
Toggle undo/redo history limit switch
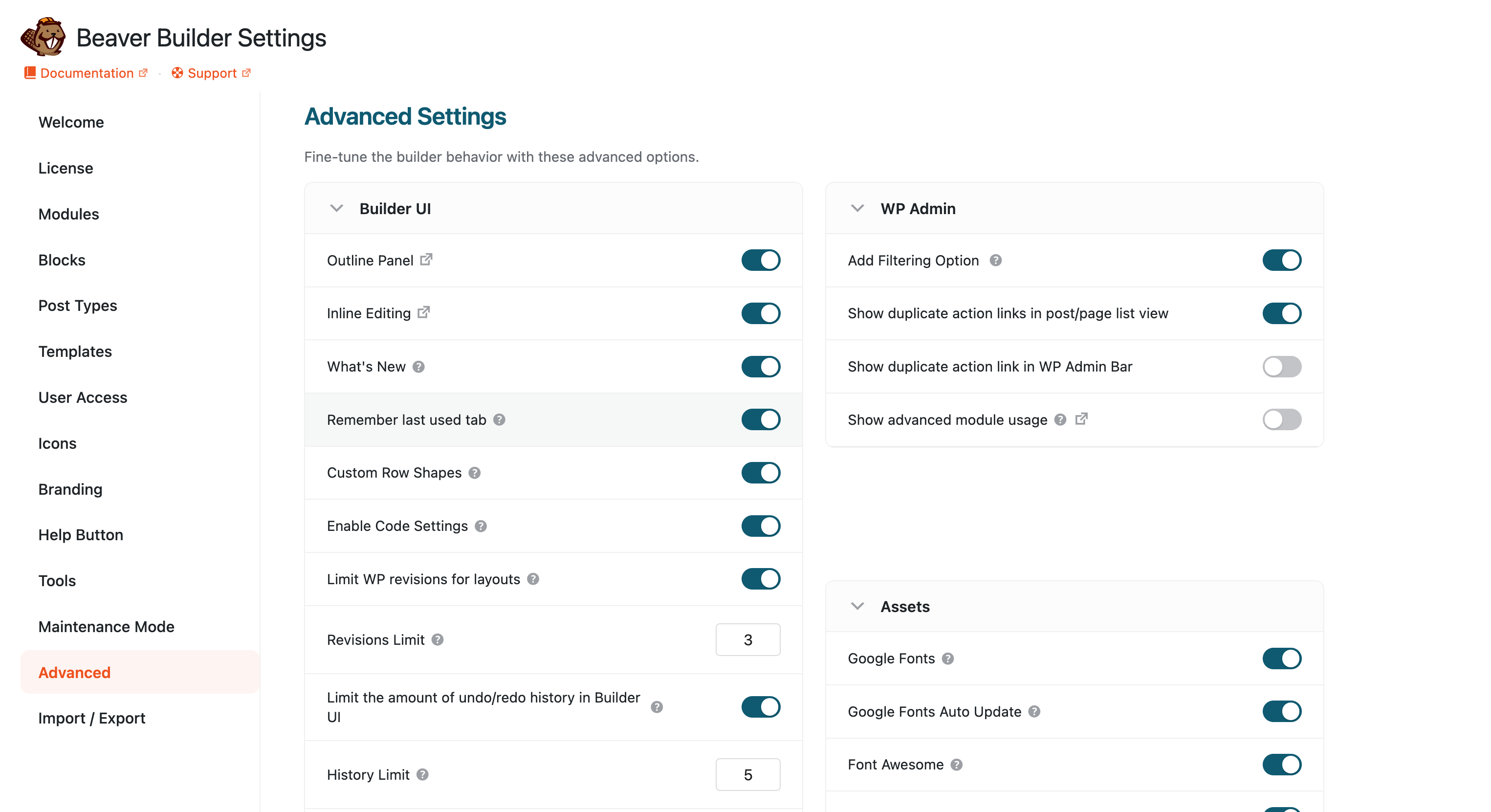click(x=761, y=707)
